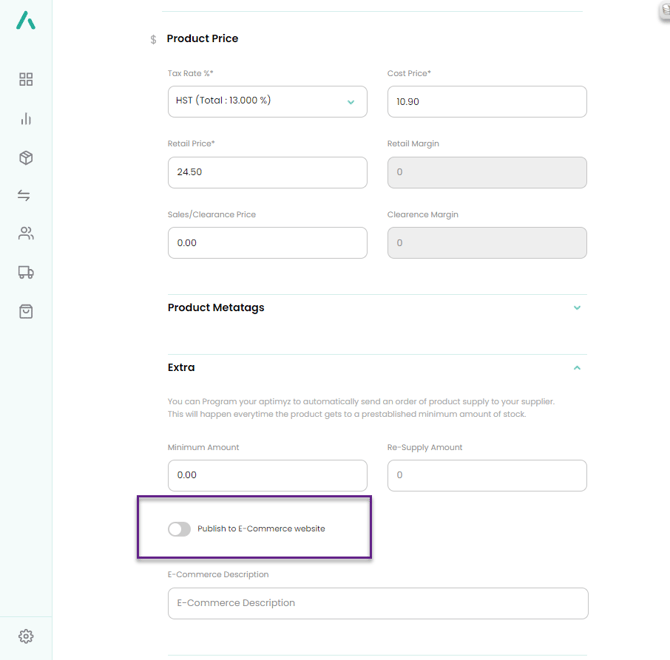
Task: Click the Product Price dollar icon
Action: click(153, 40)
